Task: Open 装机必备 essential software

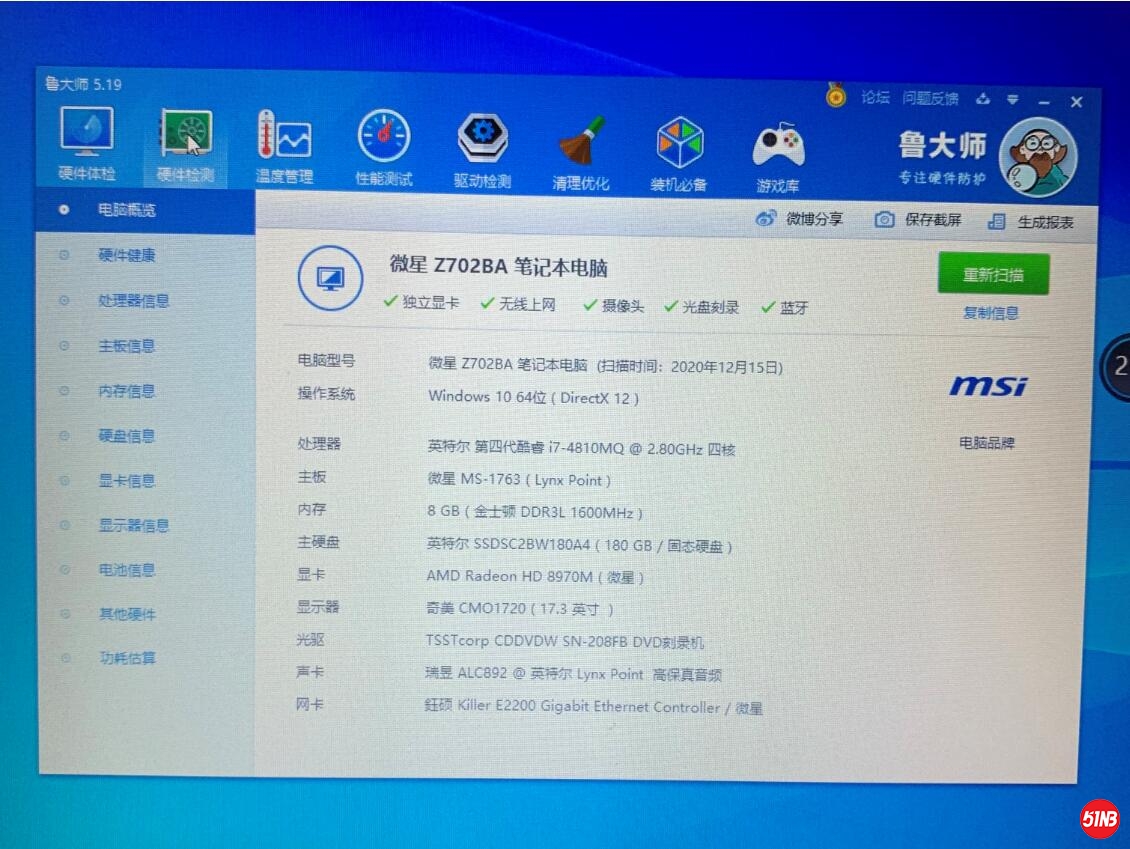Action: tap(679, 154)
